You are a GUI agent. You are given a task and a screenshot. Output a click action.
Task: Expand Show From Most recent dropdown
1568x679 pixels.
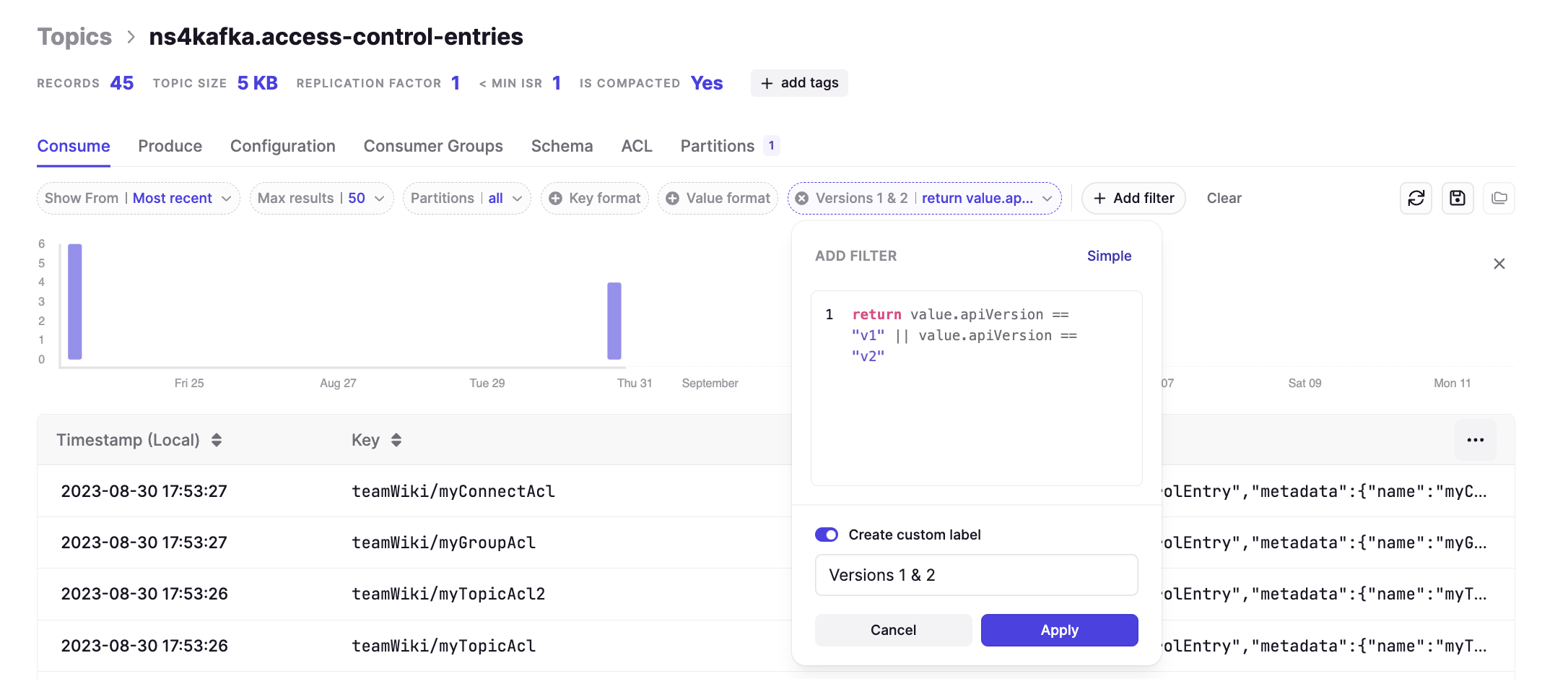(x=138, y=198)
